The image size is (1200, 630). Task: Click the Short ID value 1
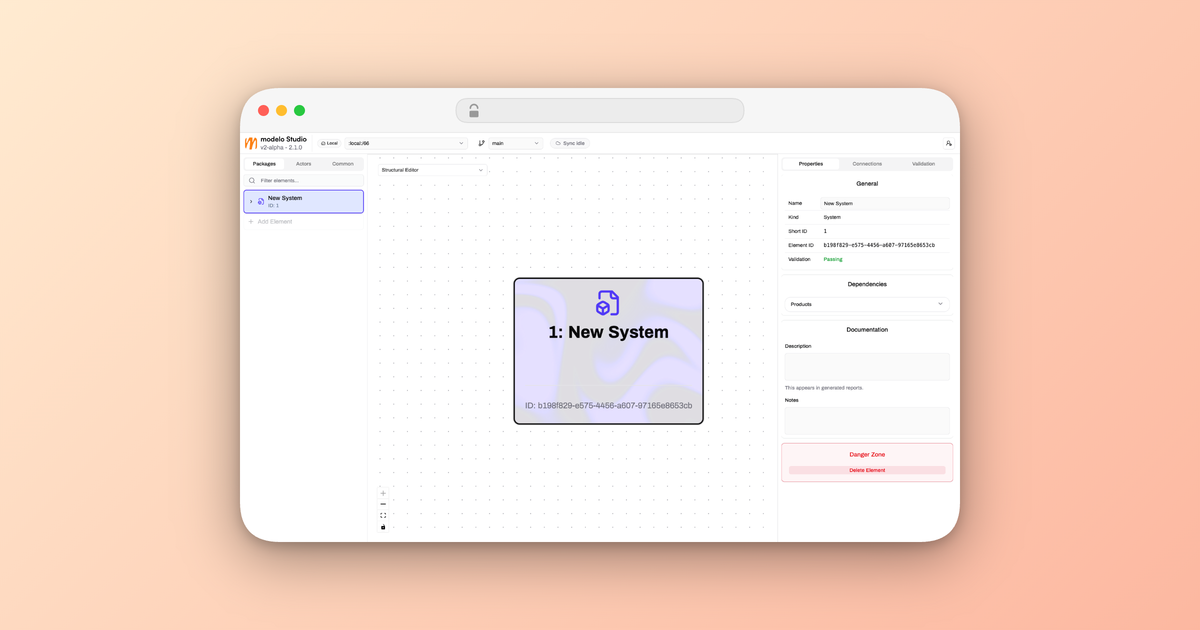pos(825,231)
